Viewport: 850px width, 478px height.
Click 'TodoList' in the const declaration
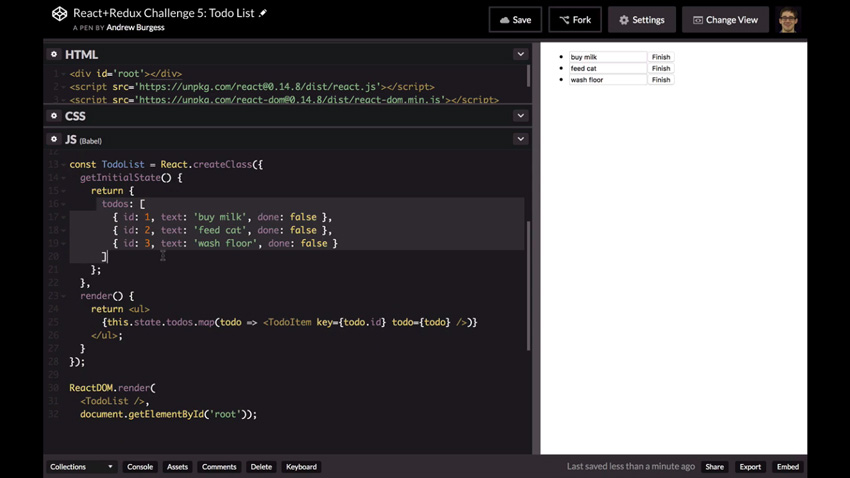click(x=123, y=164)
